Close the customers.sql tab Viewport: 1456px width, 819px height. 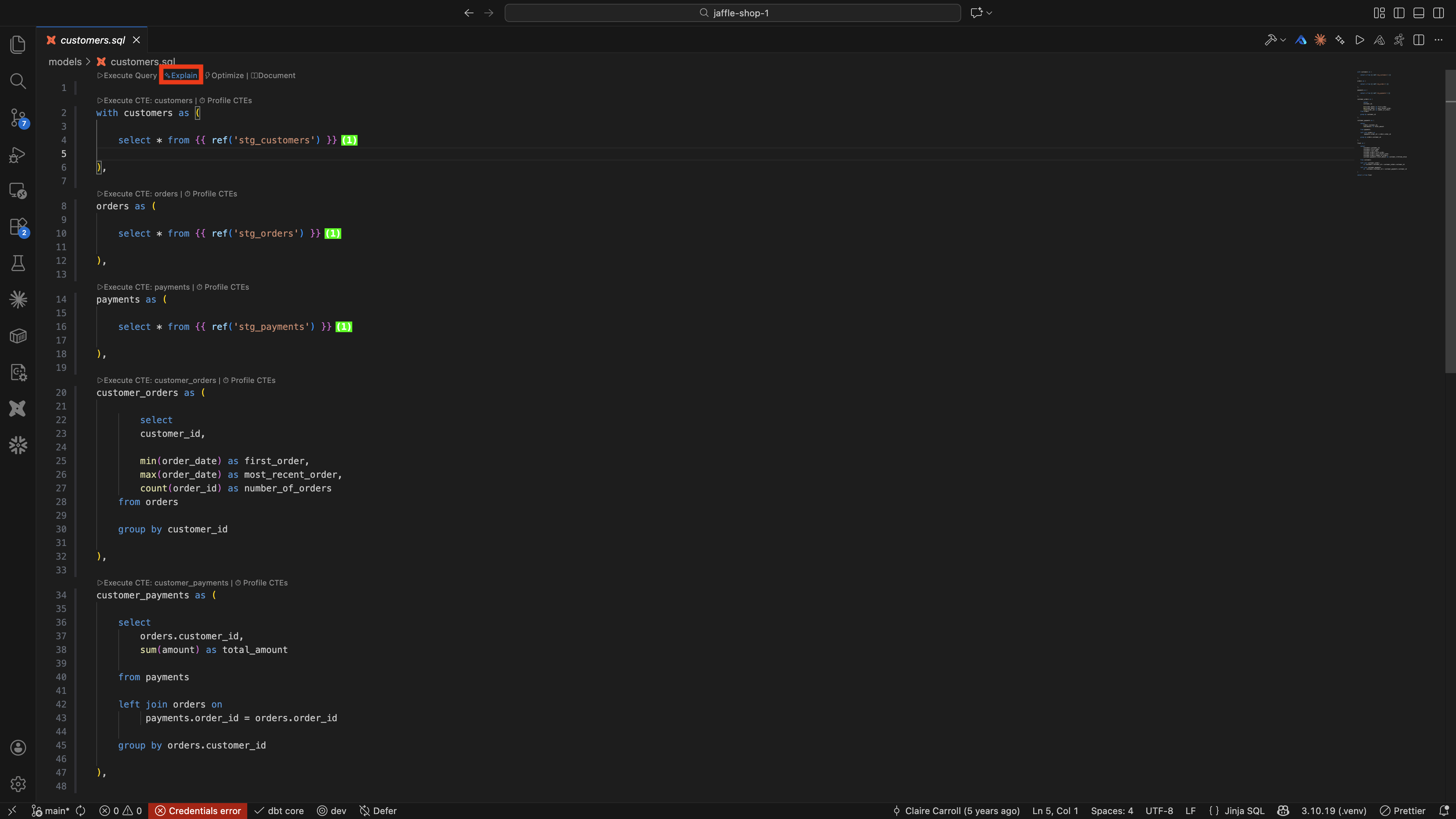tap(136, 40)
